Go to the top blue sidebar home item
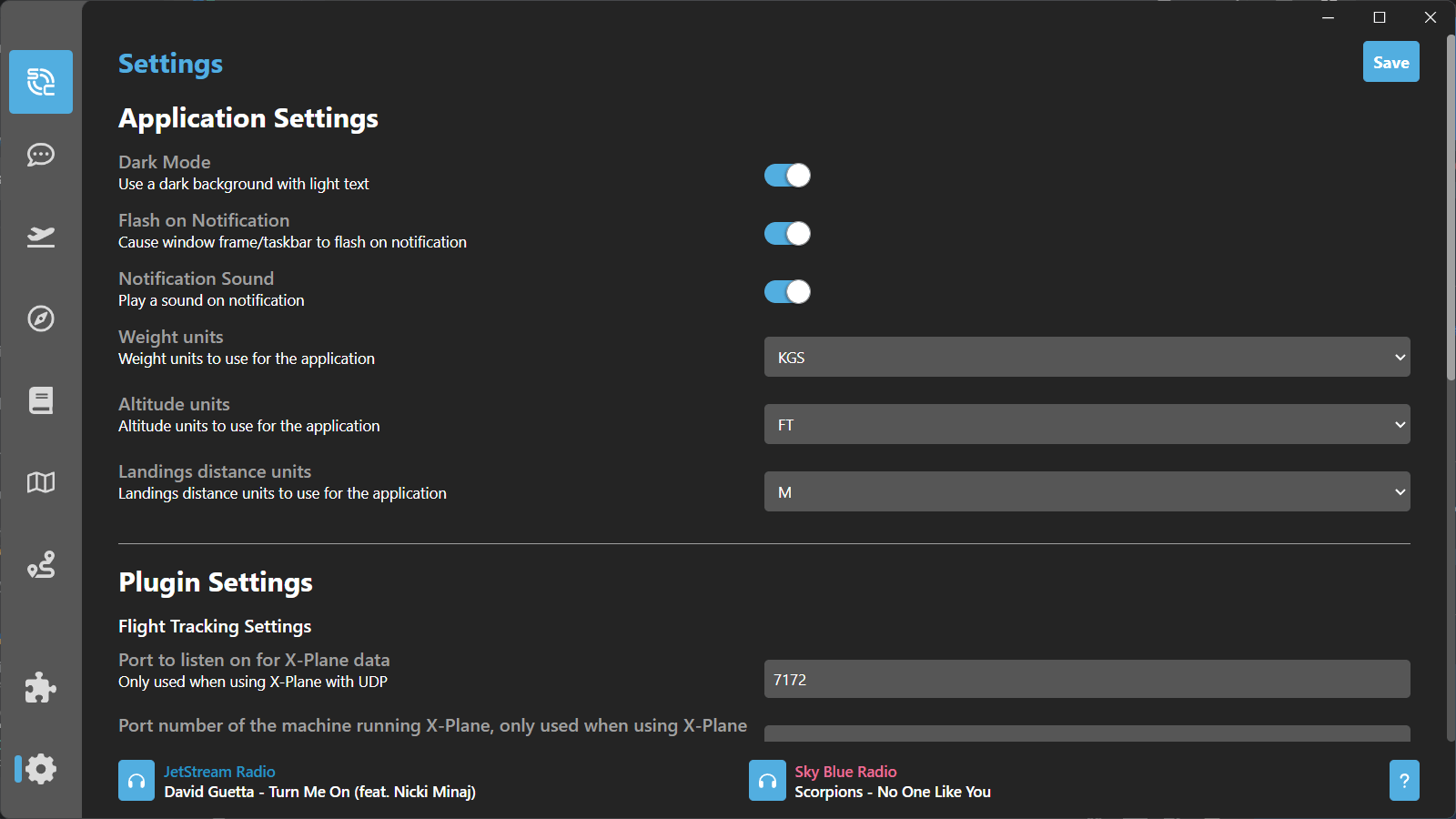 41,82
